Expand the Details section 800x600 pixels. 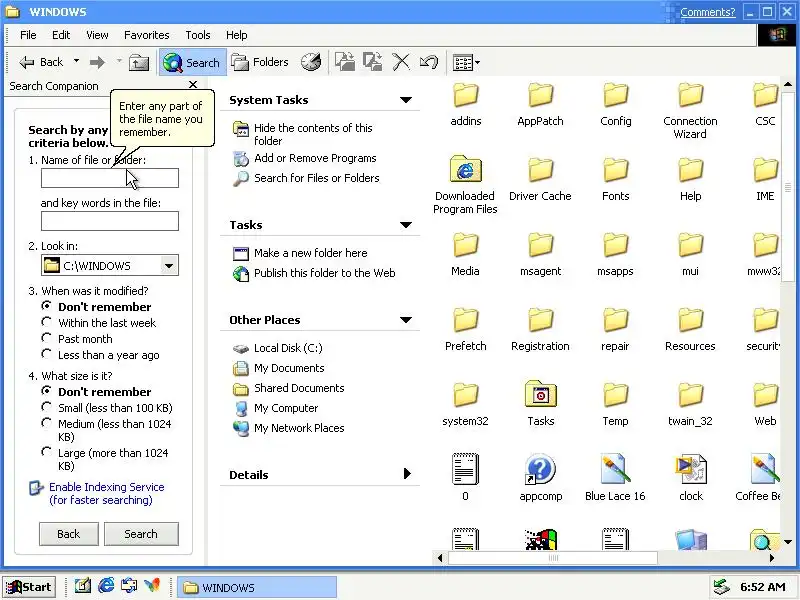point(407,474)
